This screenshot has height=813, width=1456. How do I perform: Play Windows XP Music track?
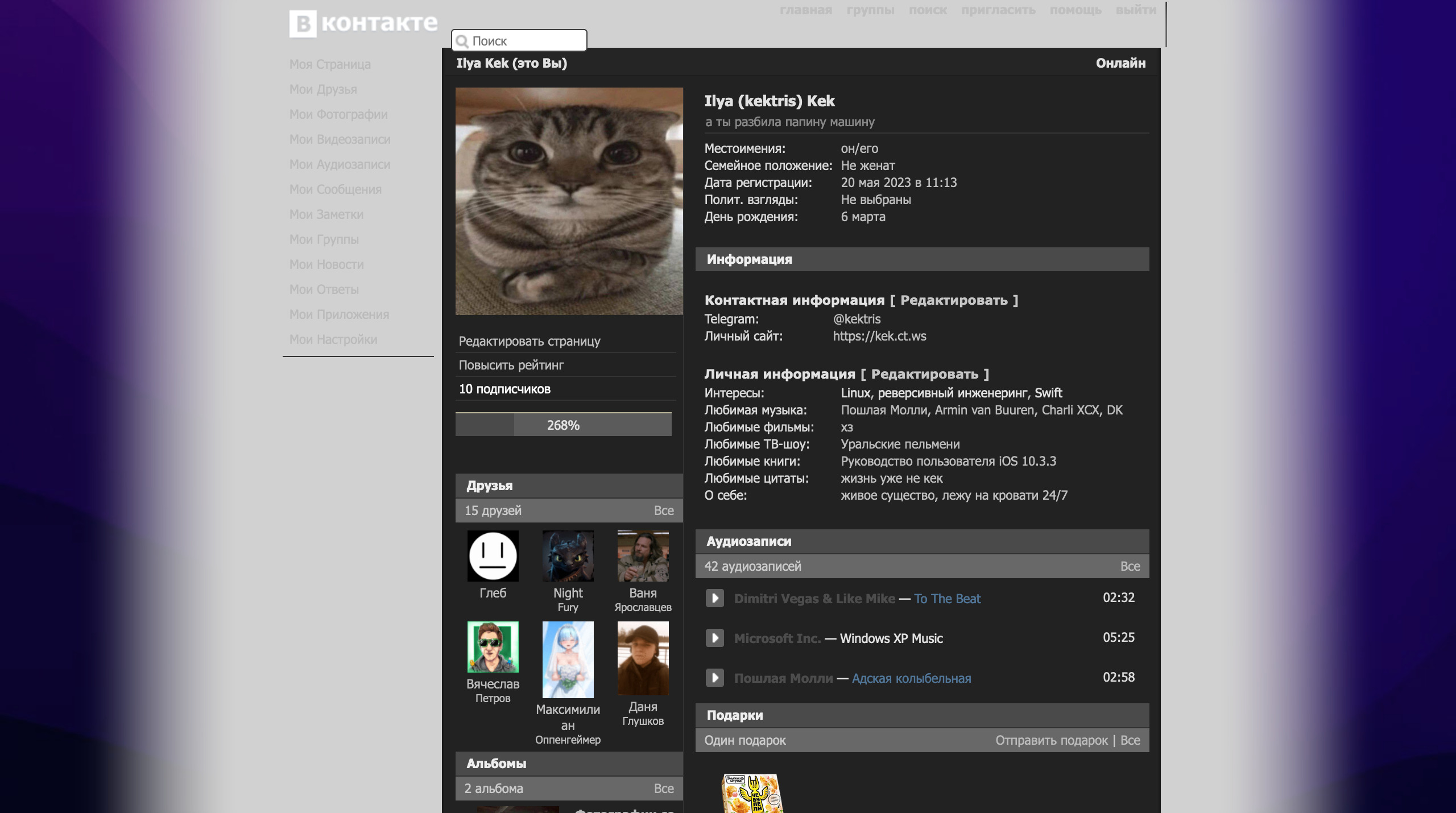714,638
